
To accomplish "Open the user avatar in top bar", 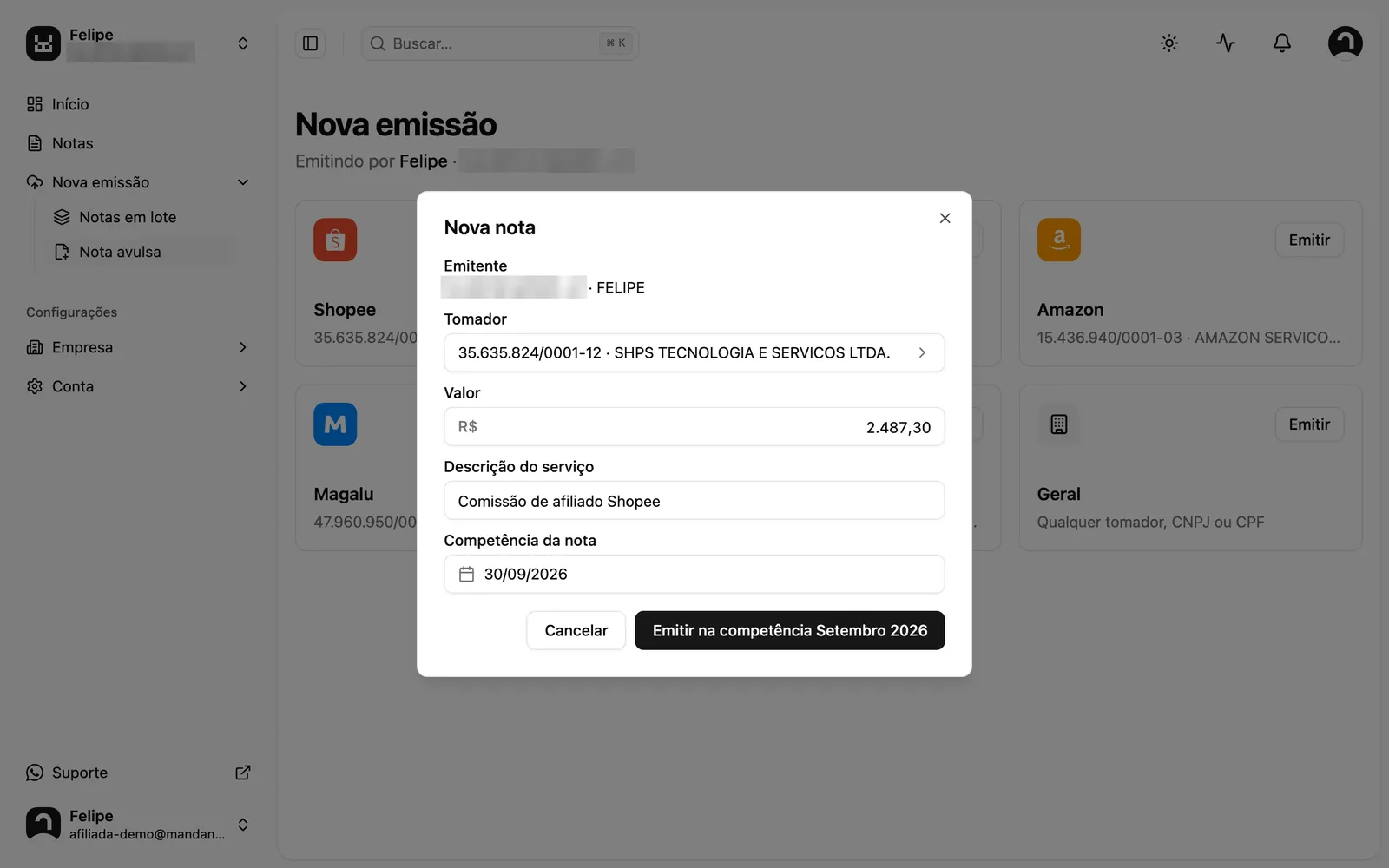I will click(x=1345, y=43).
